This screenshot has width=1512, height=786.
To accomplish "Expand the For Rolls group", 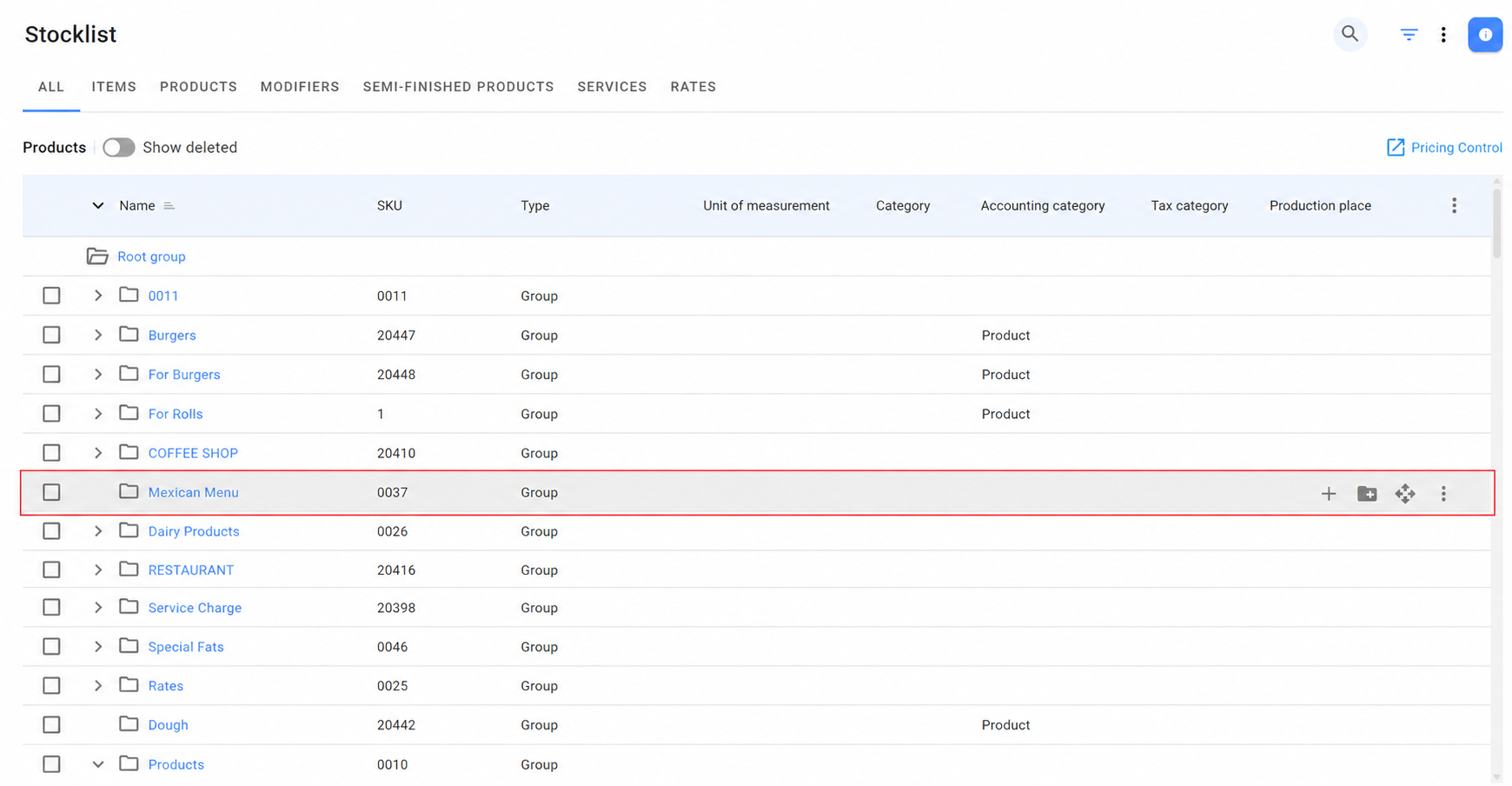I will click(x=98, y=414).
